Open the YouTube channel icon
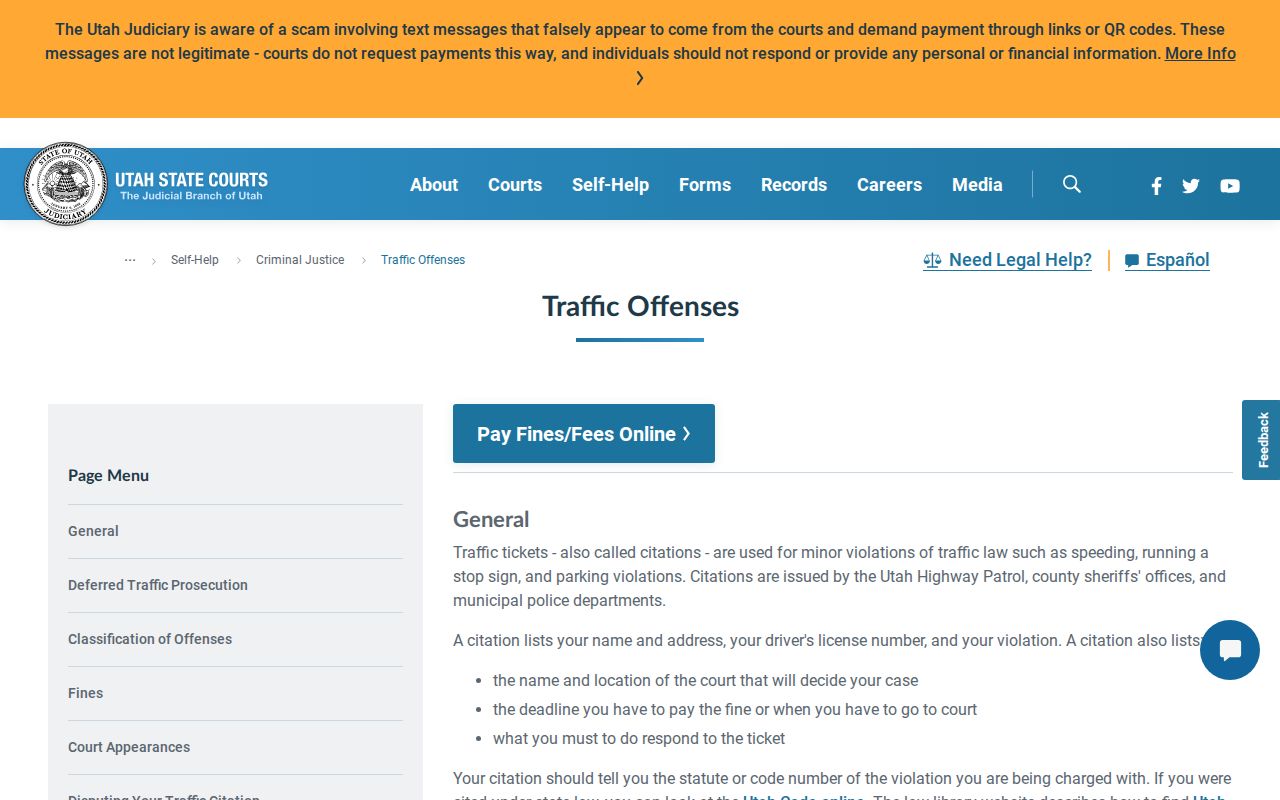This screenshot has width=1280, height=800. tap(1230, 185)
